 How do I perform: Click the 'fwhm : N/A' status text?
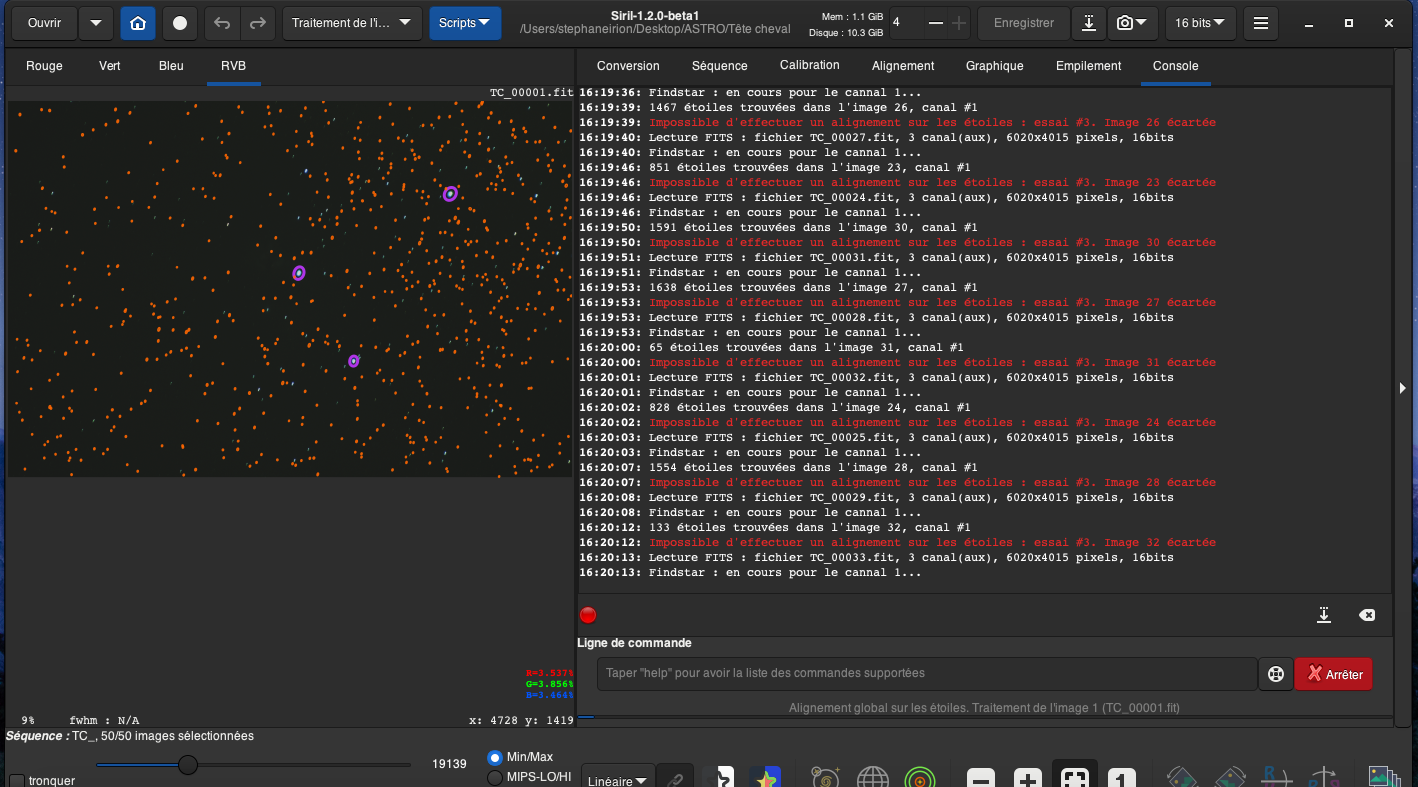tap(104, 720)
